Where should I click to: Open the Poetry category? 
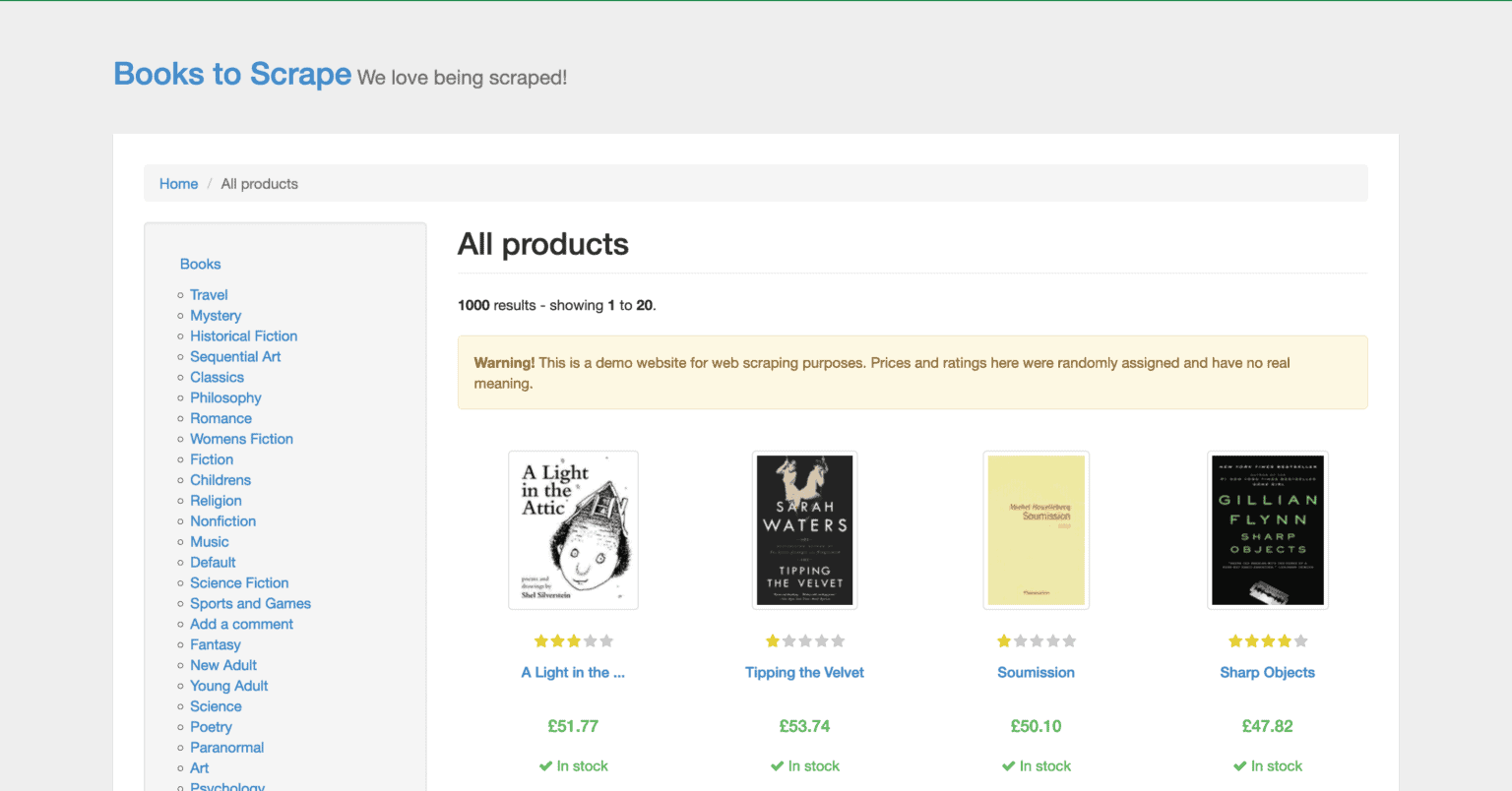click(211, 726)
